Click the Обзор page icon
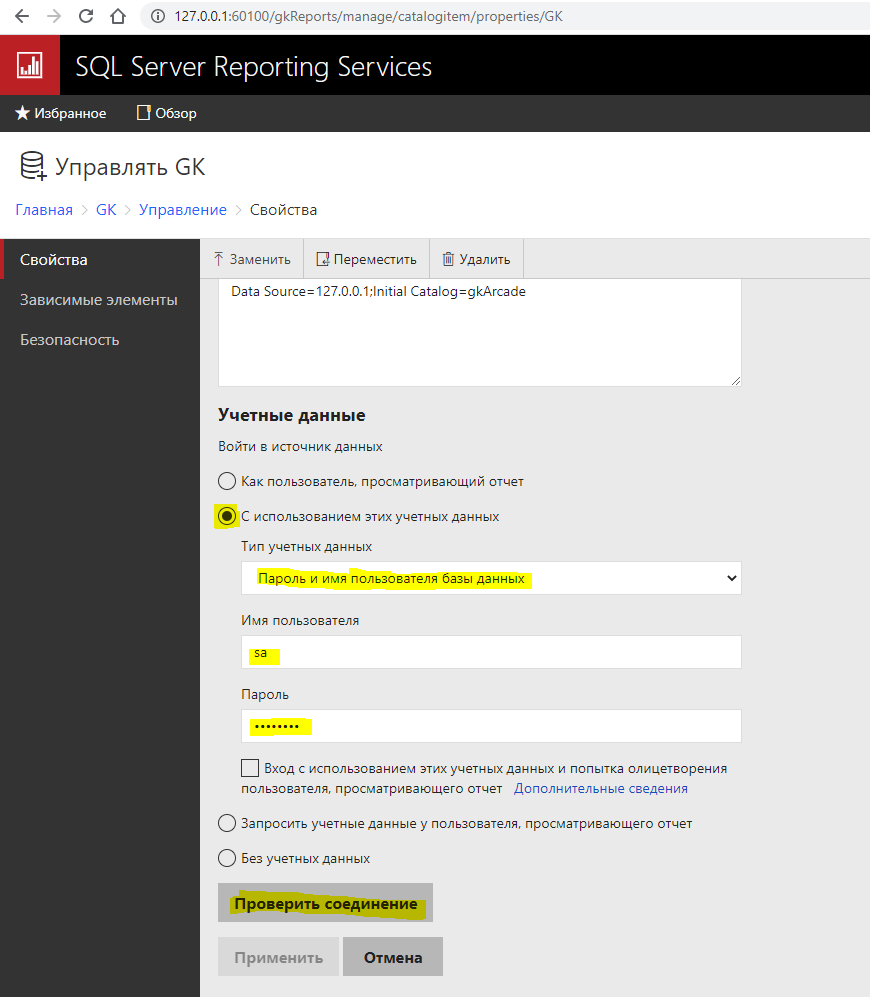 pyautogui.click(x=144, y=113)
